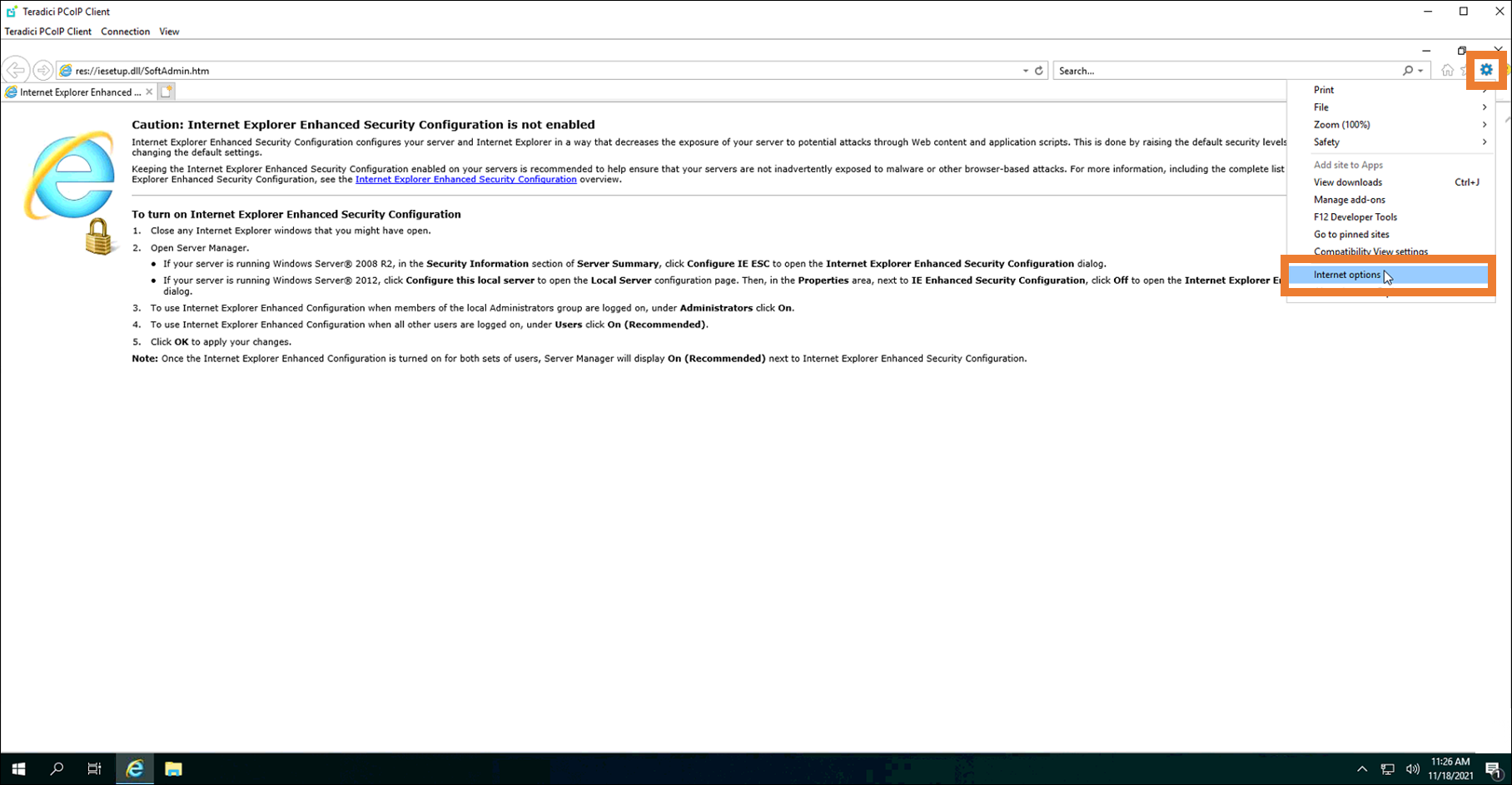Click the Home icon in the toolbar
The height and width of the screenshot is (785, 1512).
(x=1447, y=71)
